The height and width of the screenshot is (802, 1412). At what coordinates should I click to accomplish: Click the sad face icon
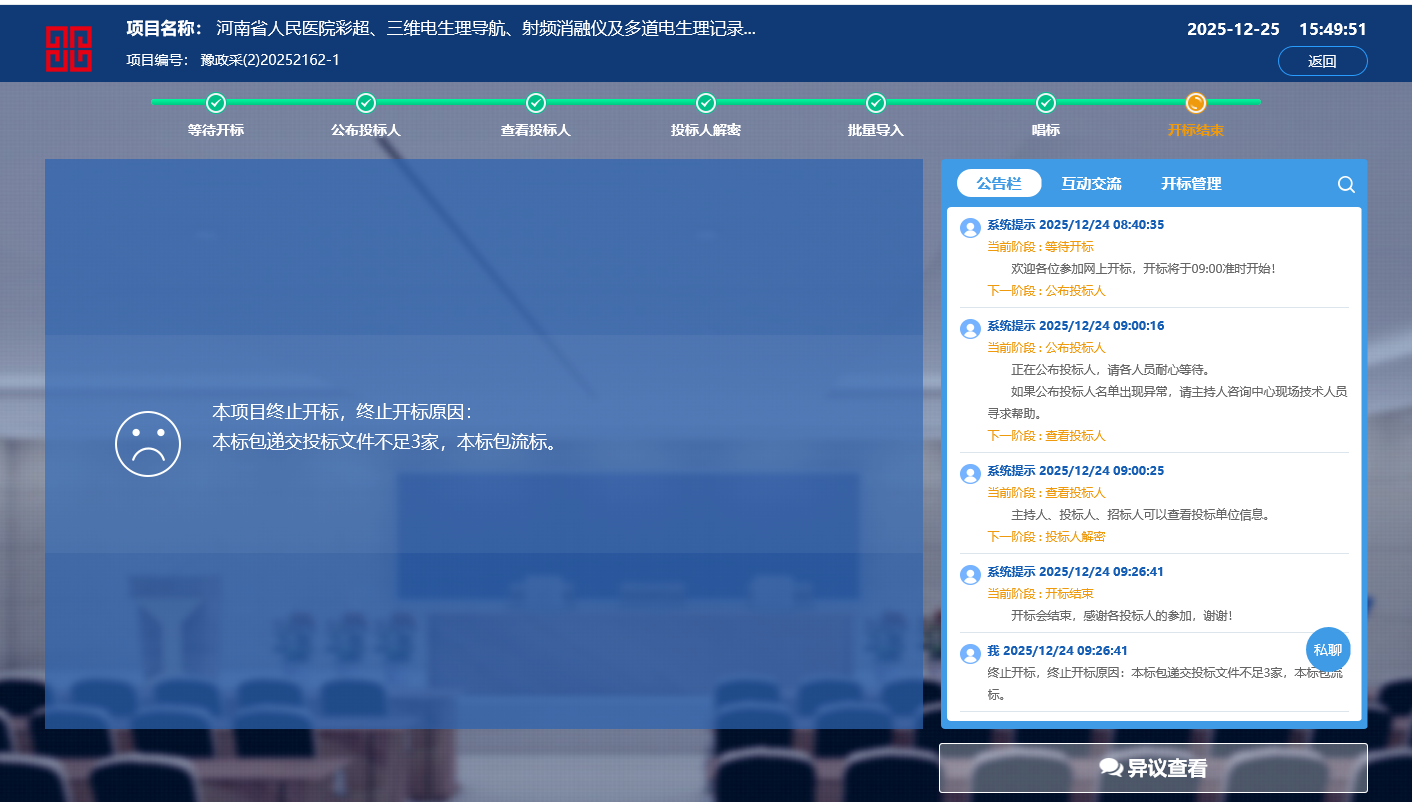(x=148, y=444)
